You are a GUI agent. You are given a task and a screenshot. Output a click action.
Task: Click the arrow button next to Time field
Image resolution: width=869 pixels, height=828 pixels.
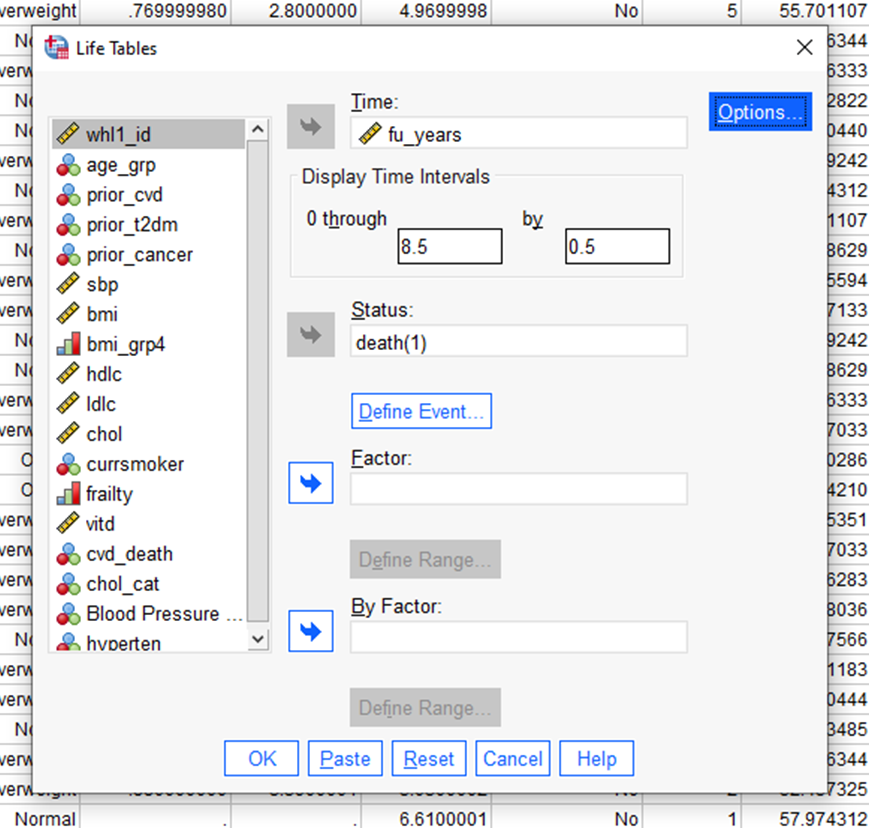tap(310, 127)
